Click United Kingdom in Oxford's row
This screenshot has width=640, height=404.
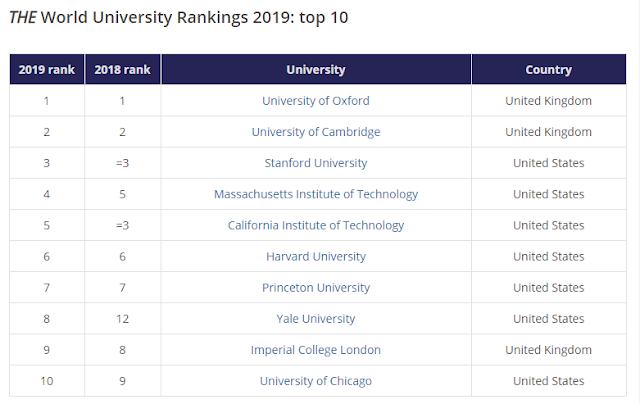[x=548, y=100]
